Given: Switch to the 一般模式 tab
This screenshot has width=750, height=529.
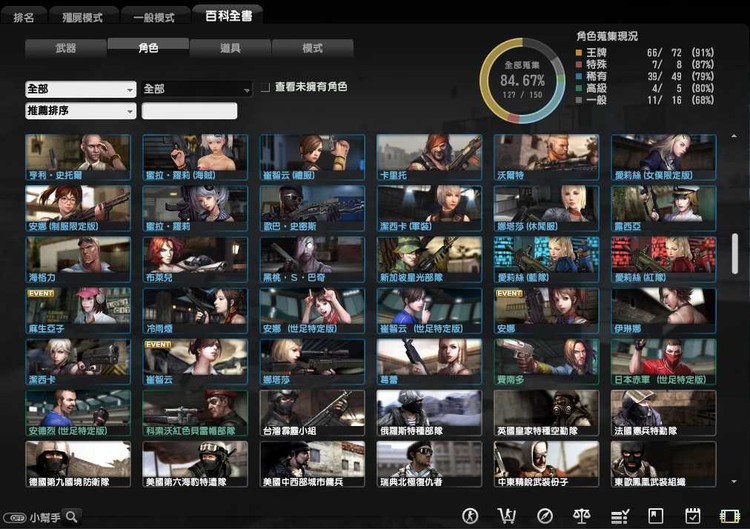Looking at the screenshot, I should pos(154,17).
